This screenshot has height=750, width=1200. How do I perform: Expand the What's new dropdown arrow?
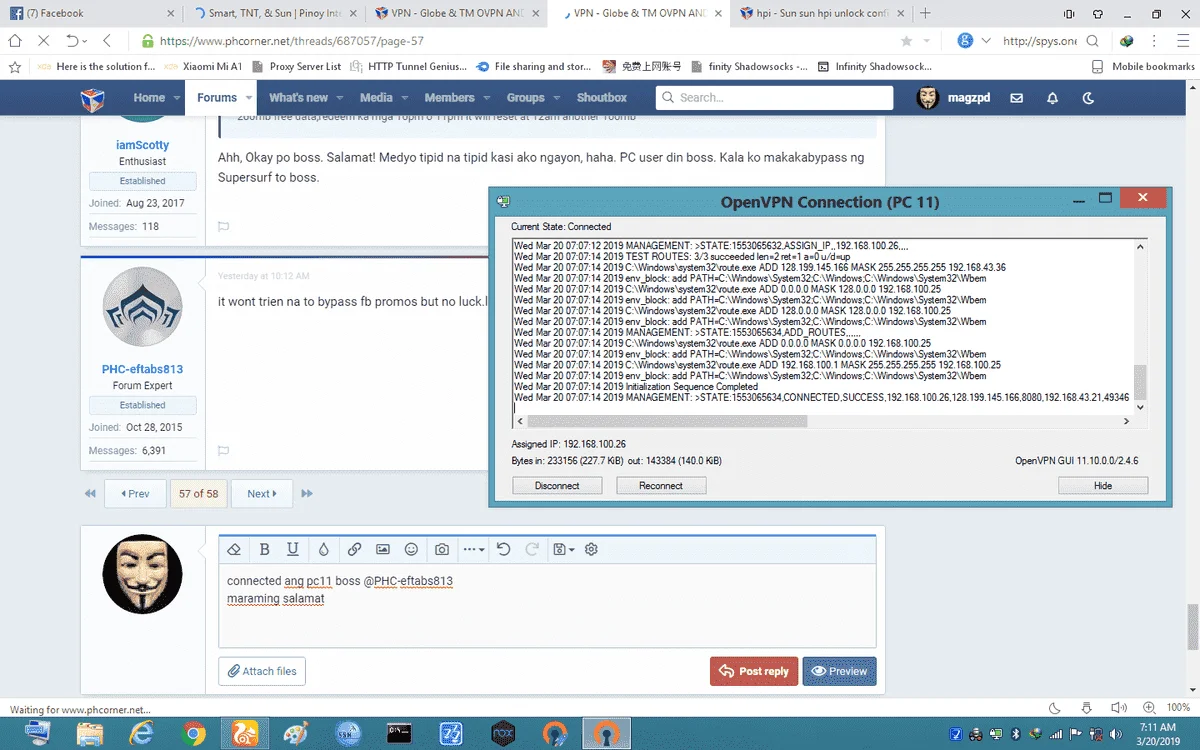click(x=339, y=99)
